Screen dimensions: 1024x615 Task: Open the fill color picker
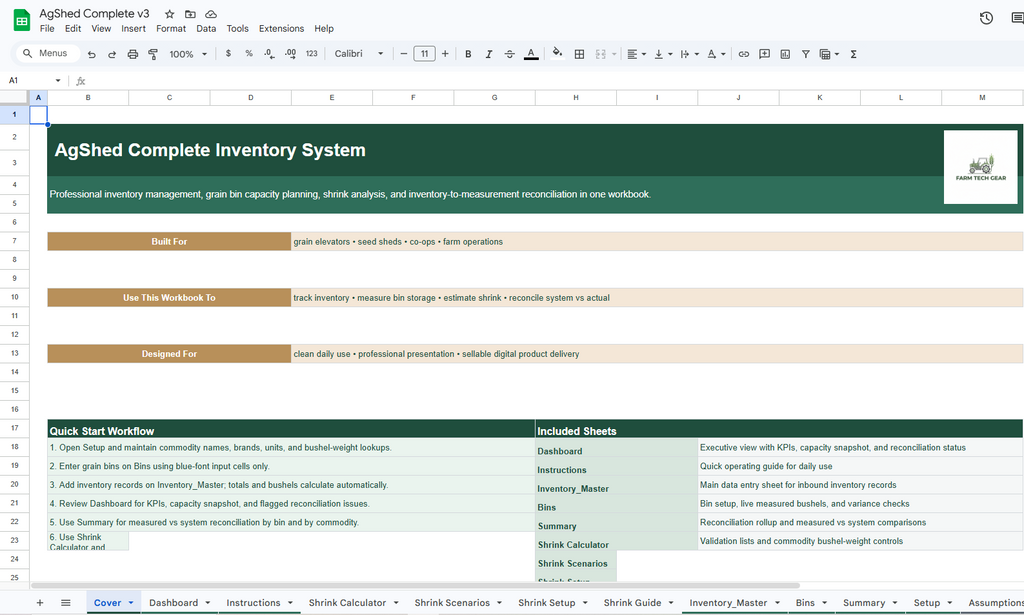point(556,54)
